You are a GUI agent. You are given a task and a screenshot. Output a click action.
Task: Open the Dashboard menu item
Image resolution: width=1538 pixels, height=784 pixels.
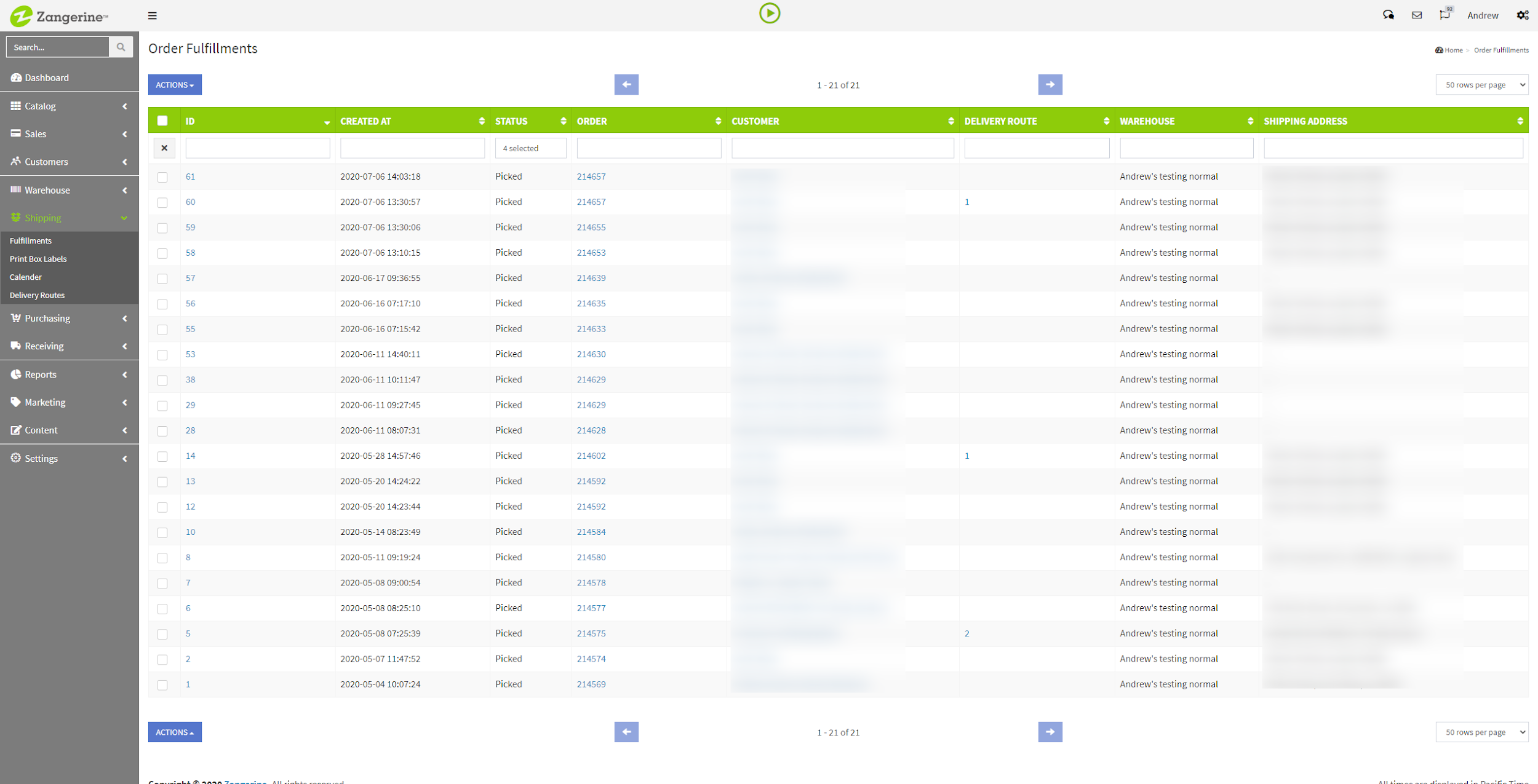coord(69,77)
